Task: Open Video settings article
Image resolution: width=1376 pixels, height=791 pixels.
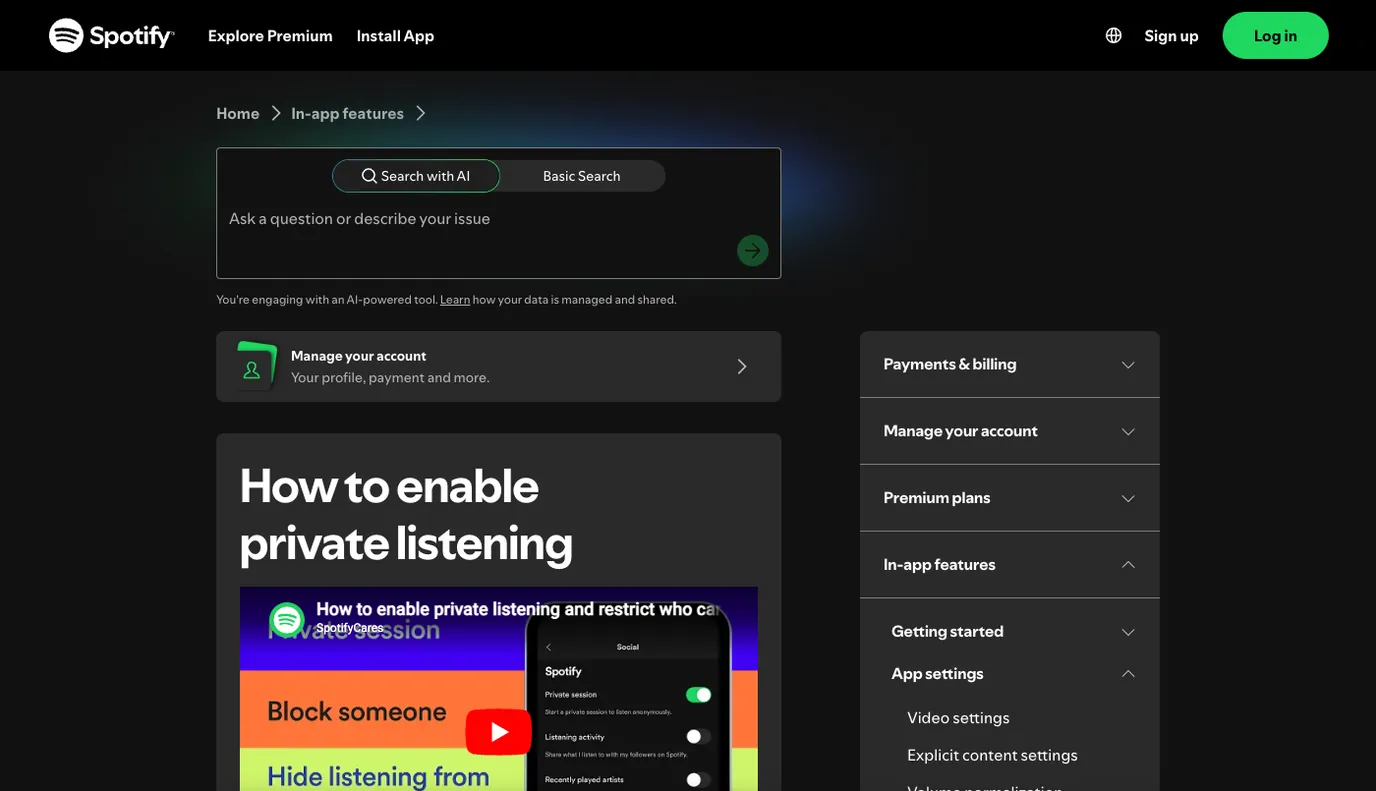Action: click(958, 718)
